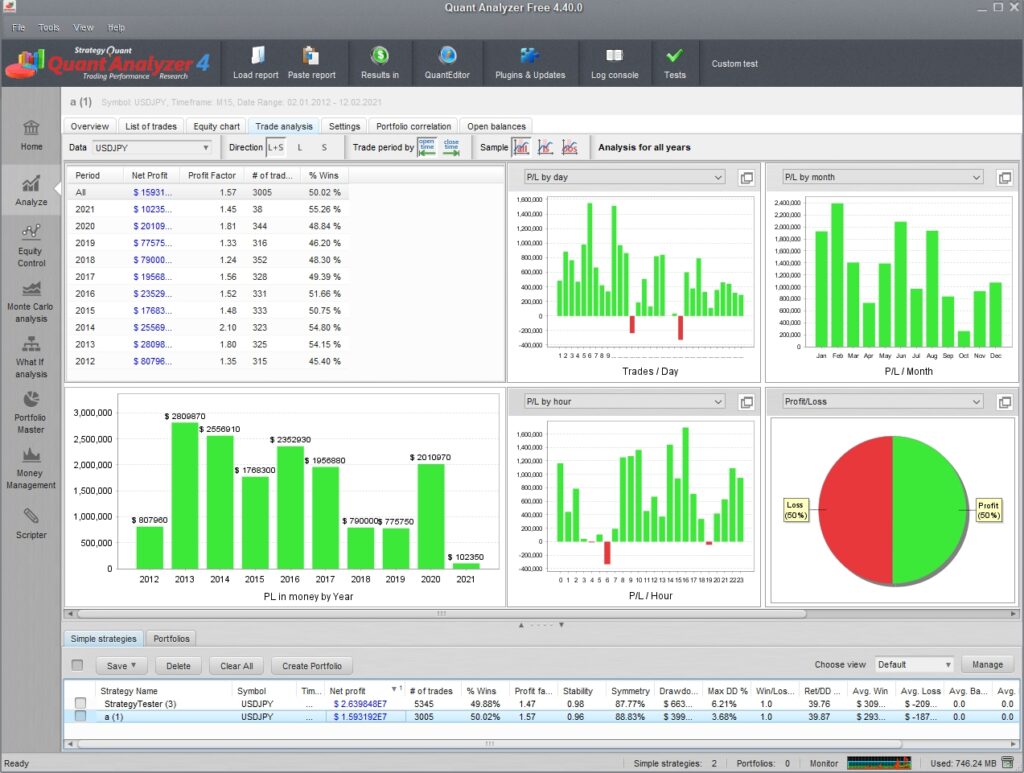1024x773 pixels.
Task: Select the first Sample chart icon
Action: click(521, 147)
